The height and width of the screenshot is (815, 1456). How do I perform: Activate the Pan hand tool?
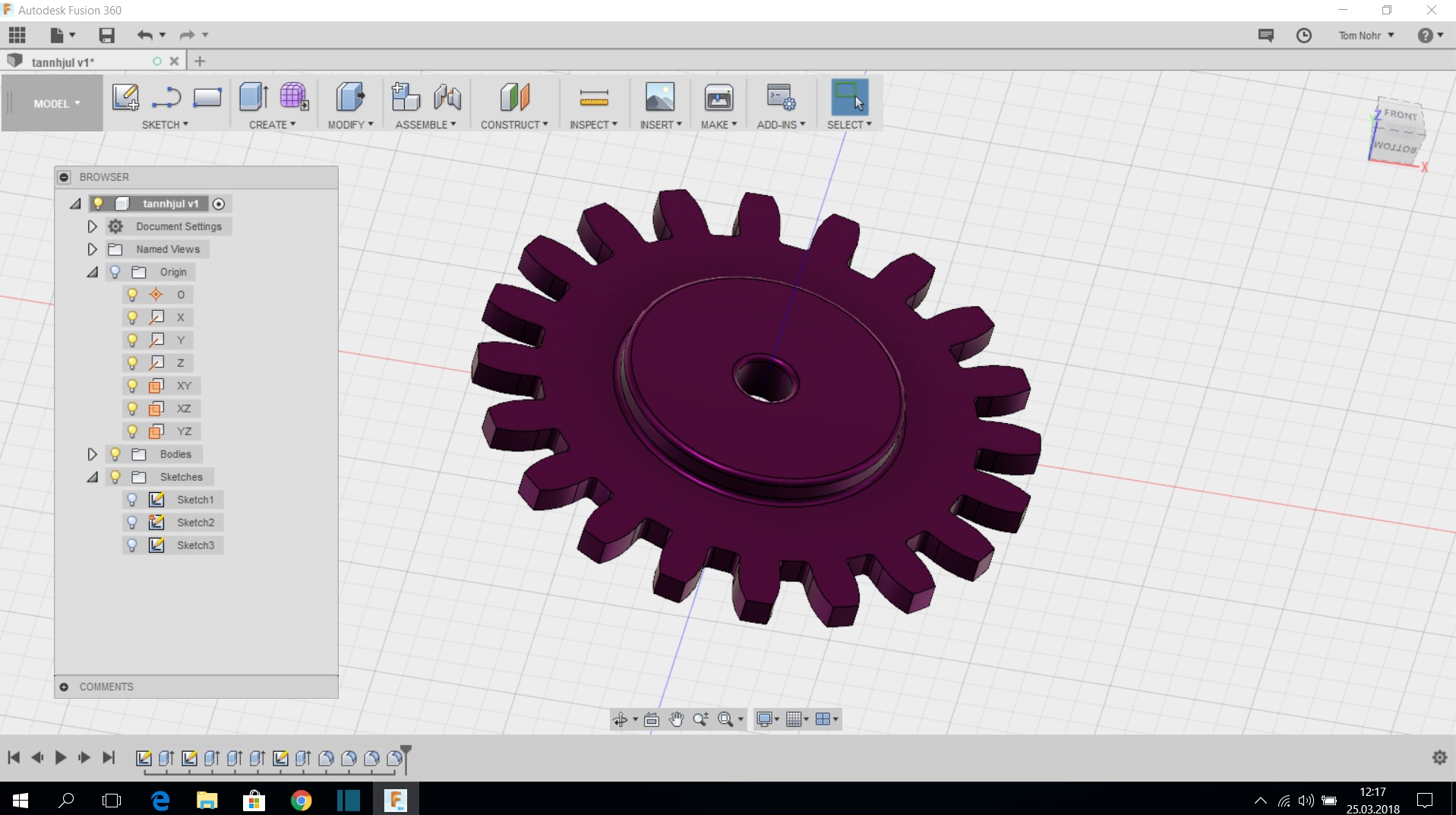[x=676, y=719]
